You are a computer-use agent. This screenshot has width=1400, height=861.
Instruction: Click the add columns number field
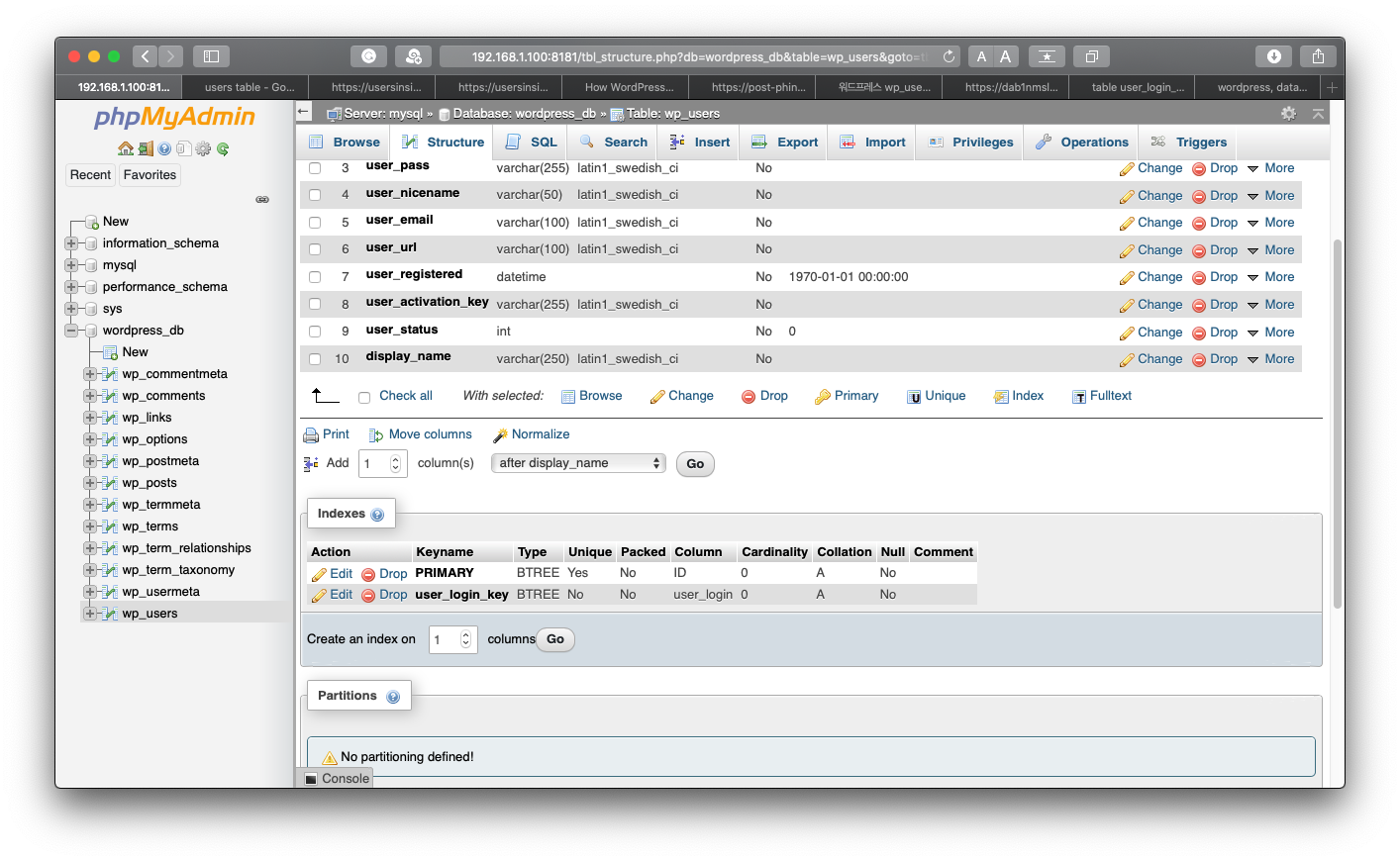[x=381, y=463]
